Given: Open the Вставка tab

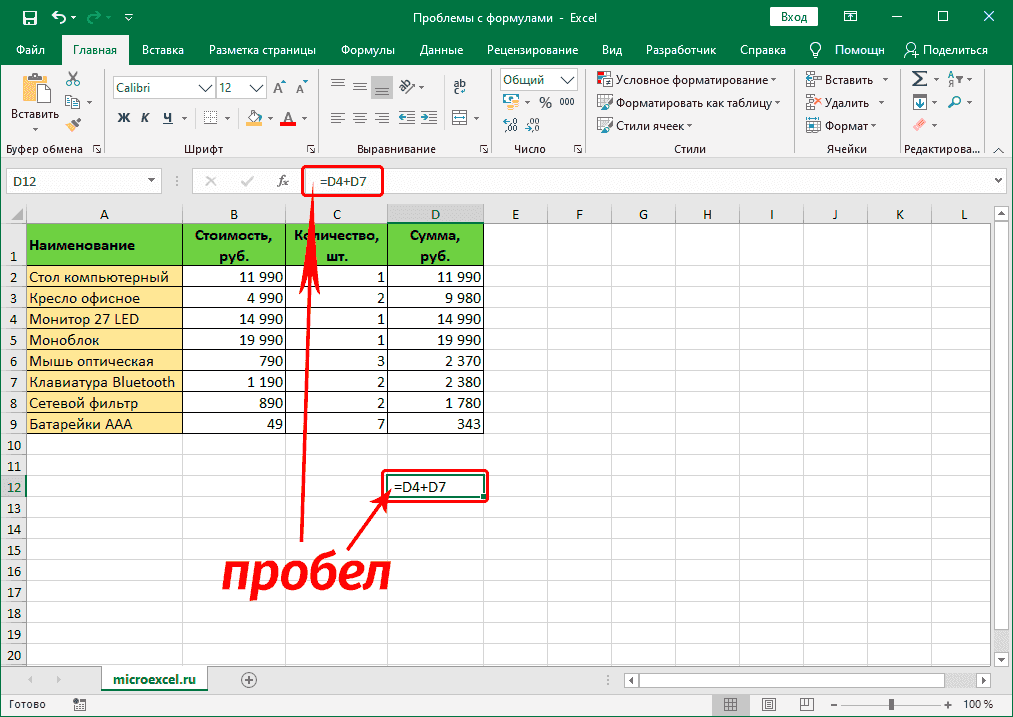Looking at the screenshot, I should coord(162,49).
